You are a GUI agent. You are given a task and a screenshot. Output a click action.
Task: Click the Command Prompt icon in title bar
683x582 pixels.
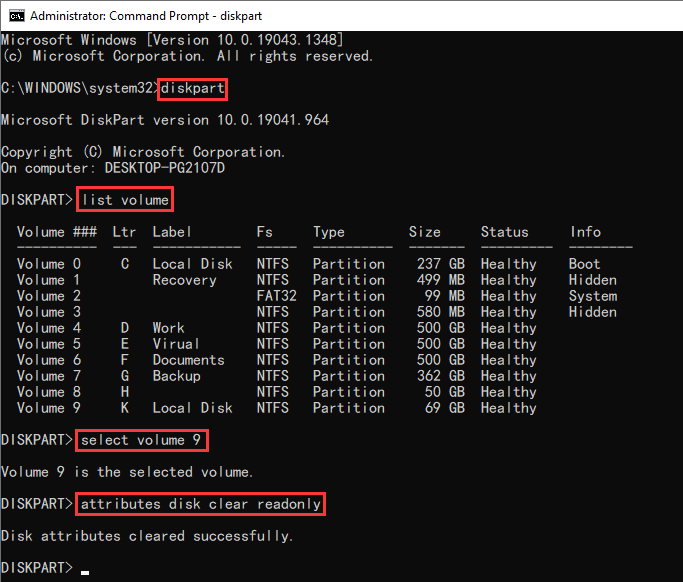coord(15,16)
